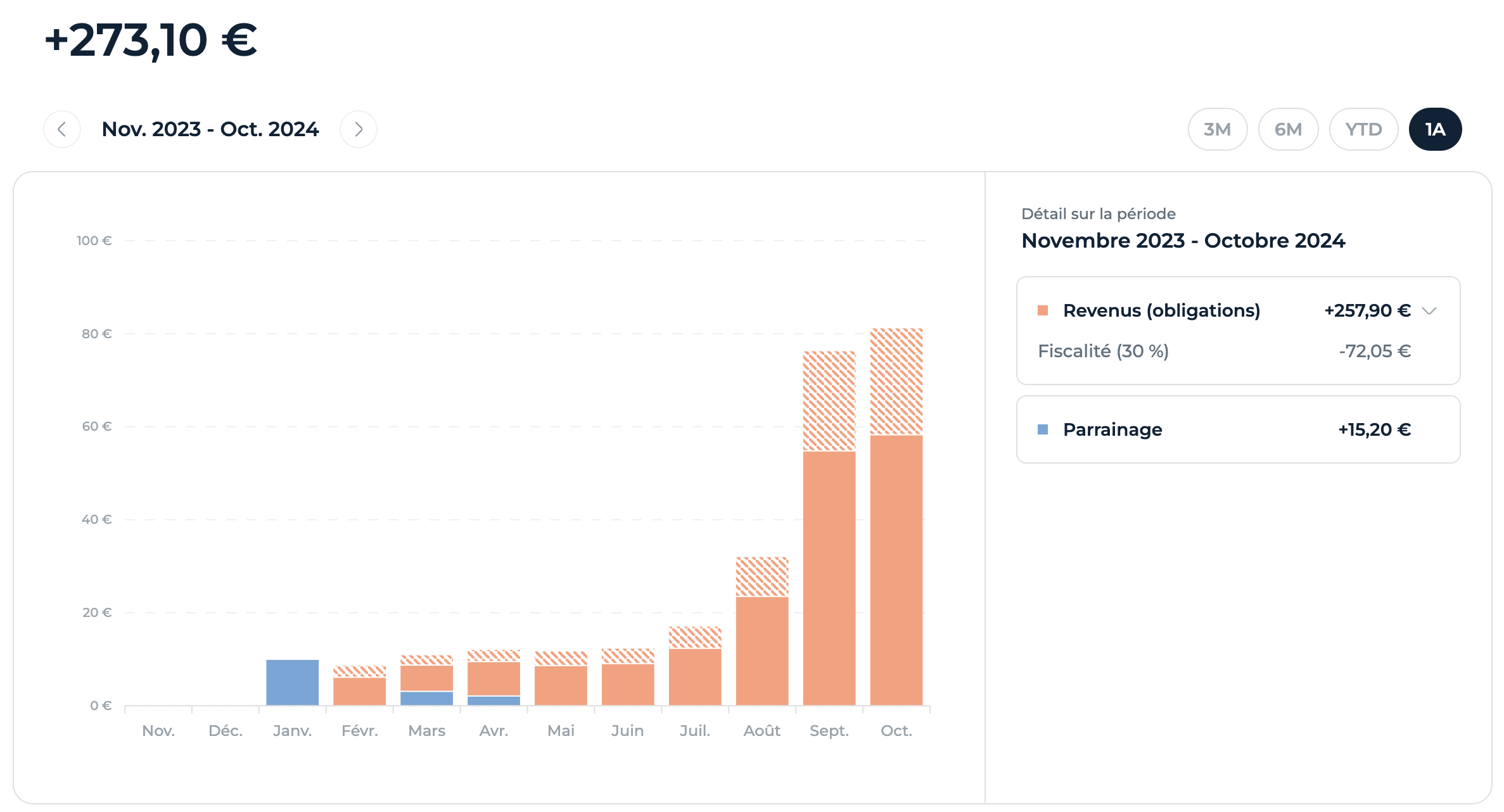Image resolution: width=1504 pixels, height=812 pixels.
Task: Click the solid orange Sept. bar
Action: point(829,578)
